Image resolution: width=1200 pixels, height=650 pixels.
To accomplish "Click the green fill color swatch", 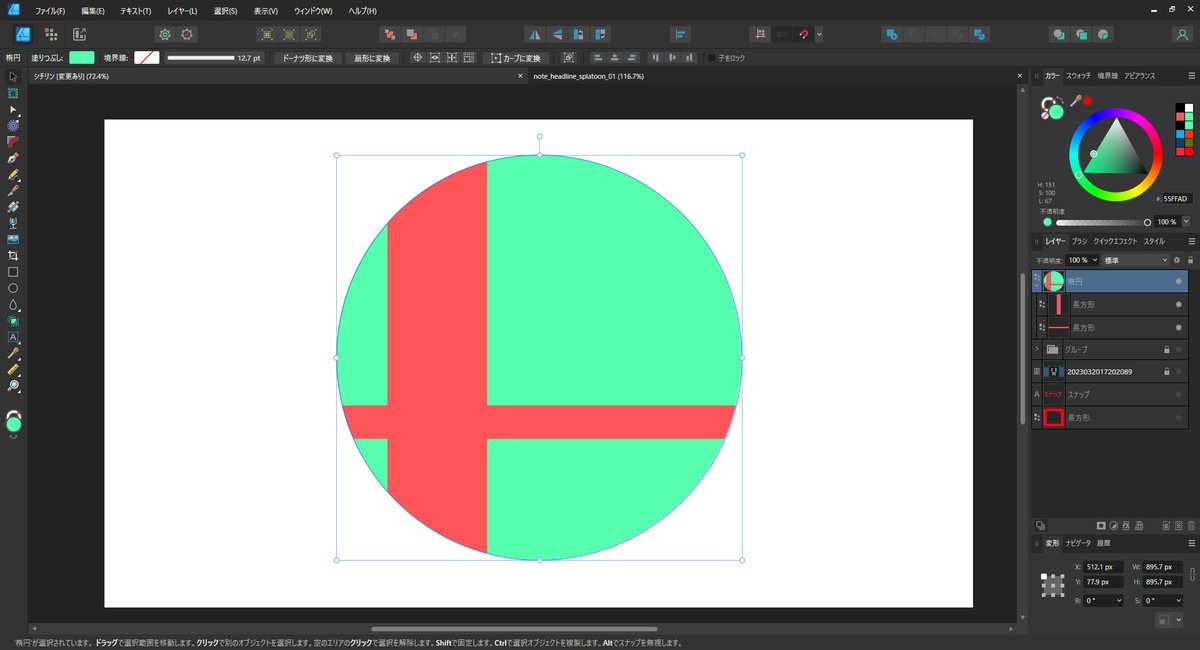I will [82, 58].
